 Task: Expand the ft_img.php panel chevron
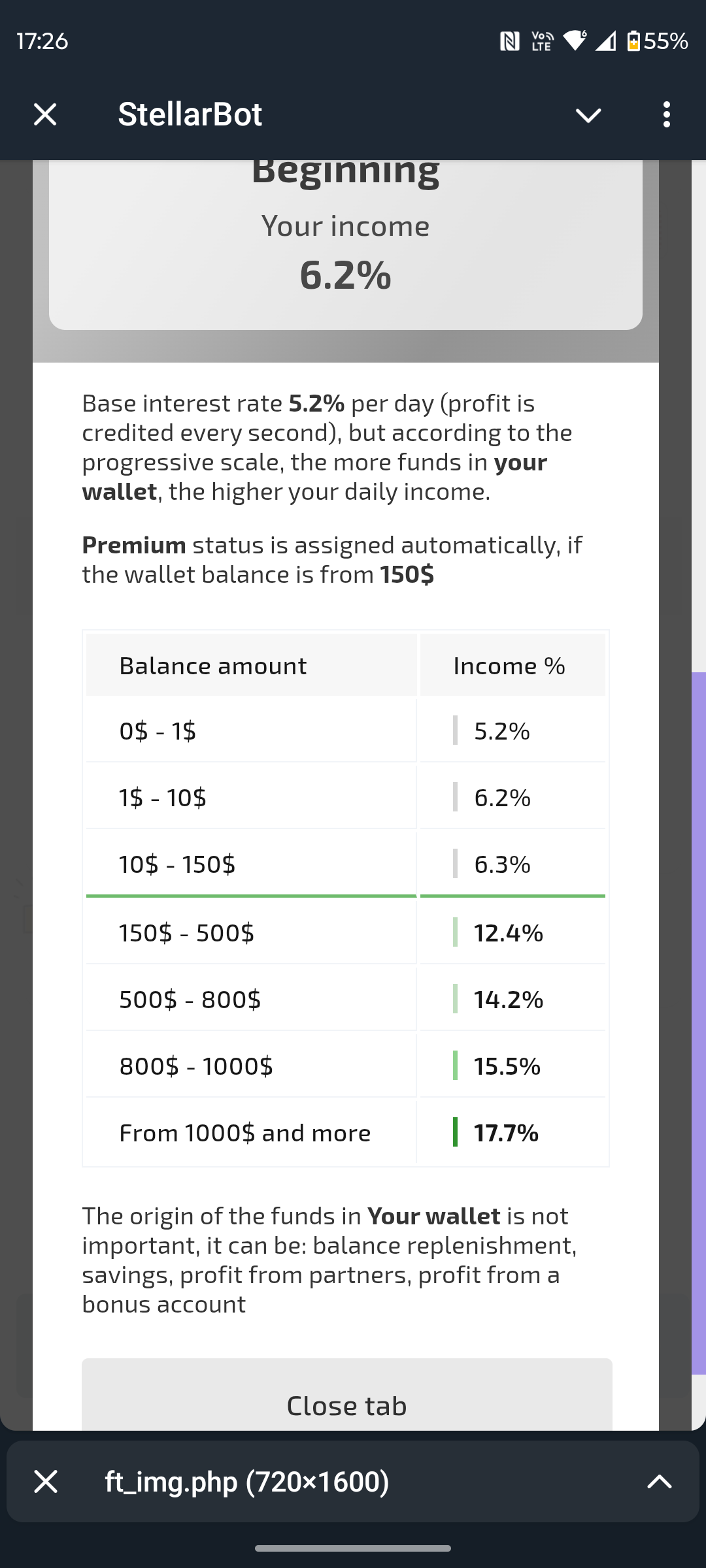tap(659, 1481)
